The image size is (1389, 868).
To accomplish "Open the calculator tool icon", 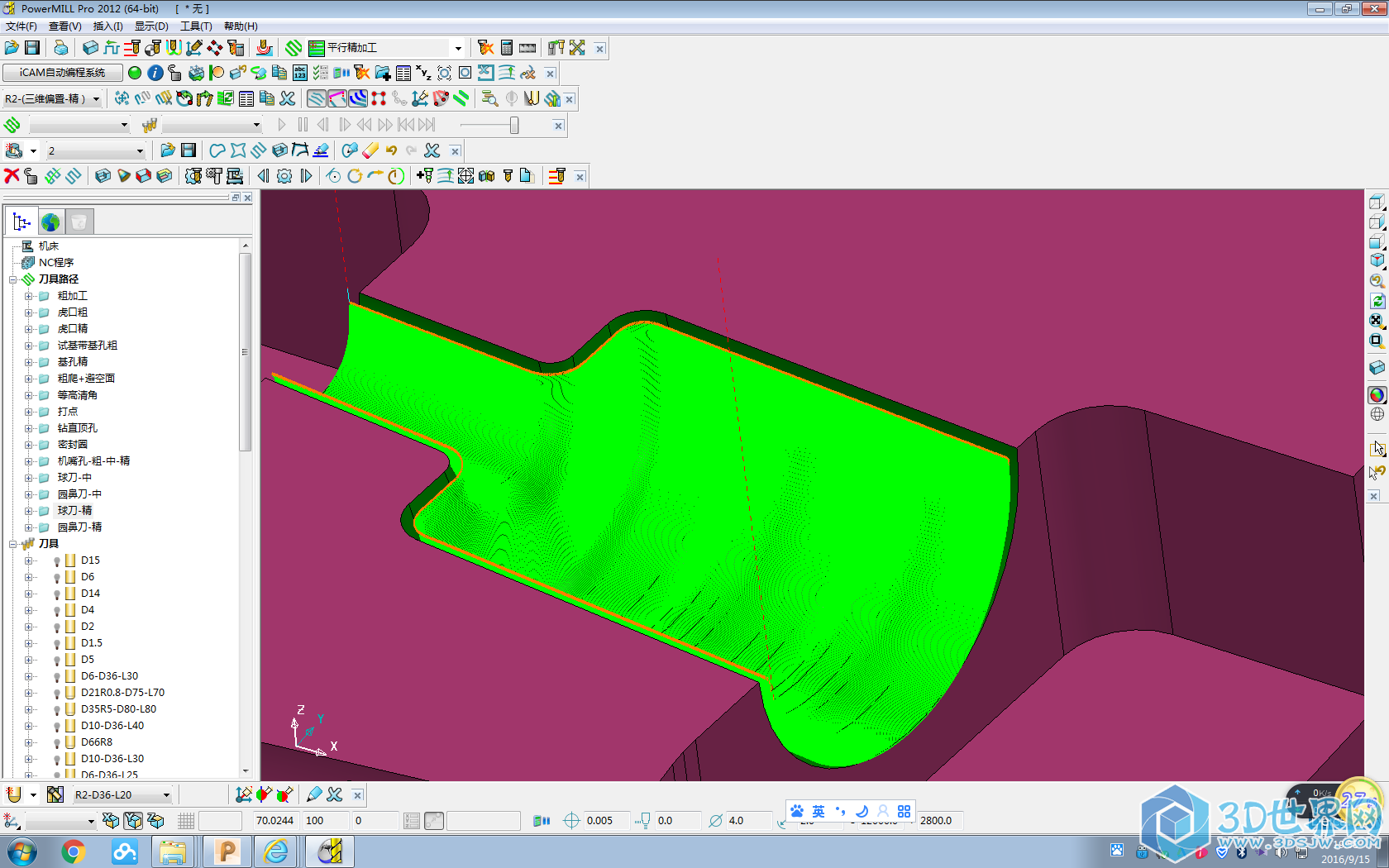I will [507, 48].
